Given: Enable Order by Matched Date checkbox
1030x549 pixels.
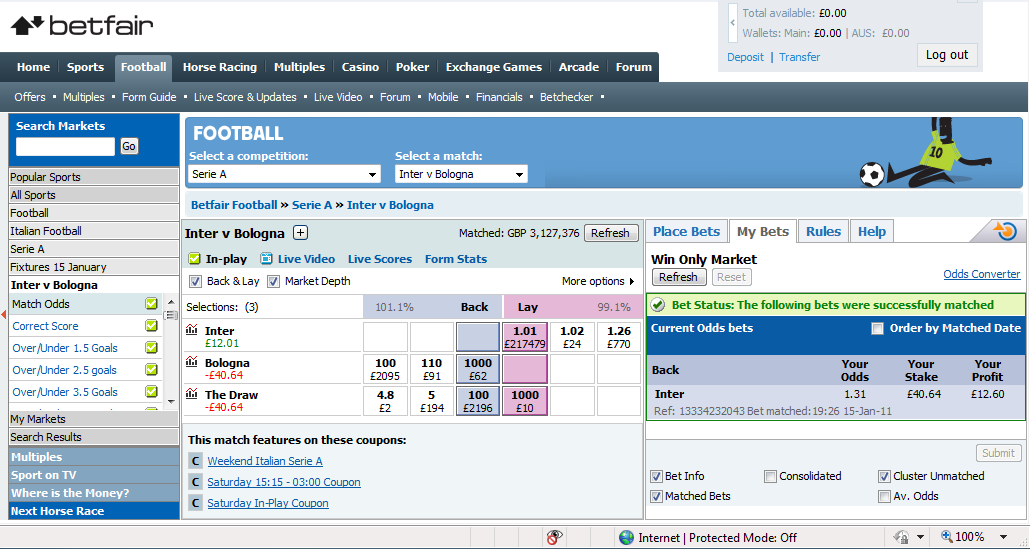Looking at the screenshot, I should [x=877, y=328].
